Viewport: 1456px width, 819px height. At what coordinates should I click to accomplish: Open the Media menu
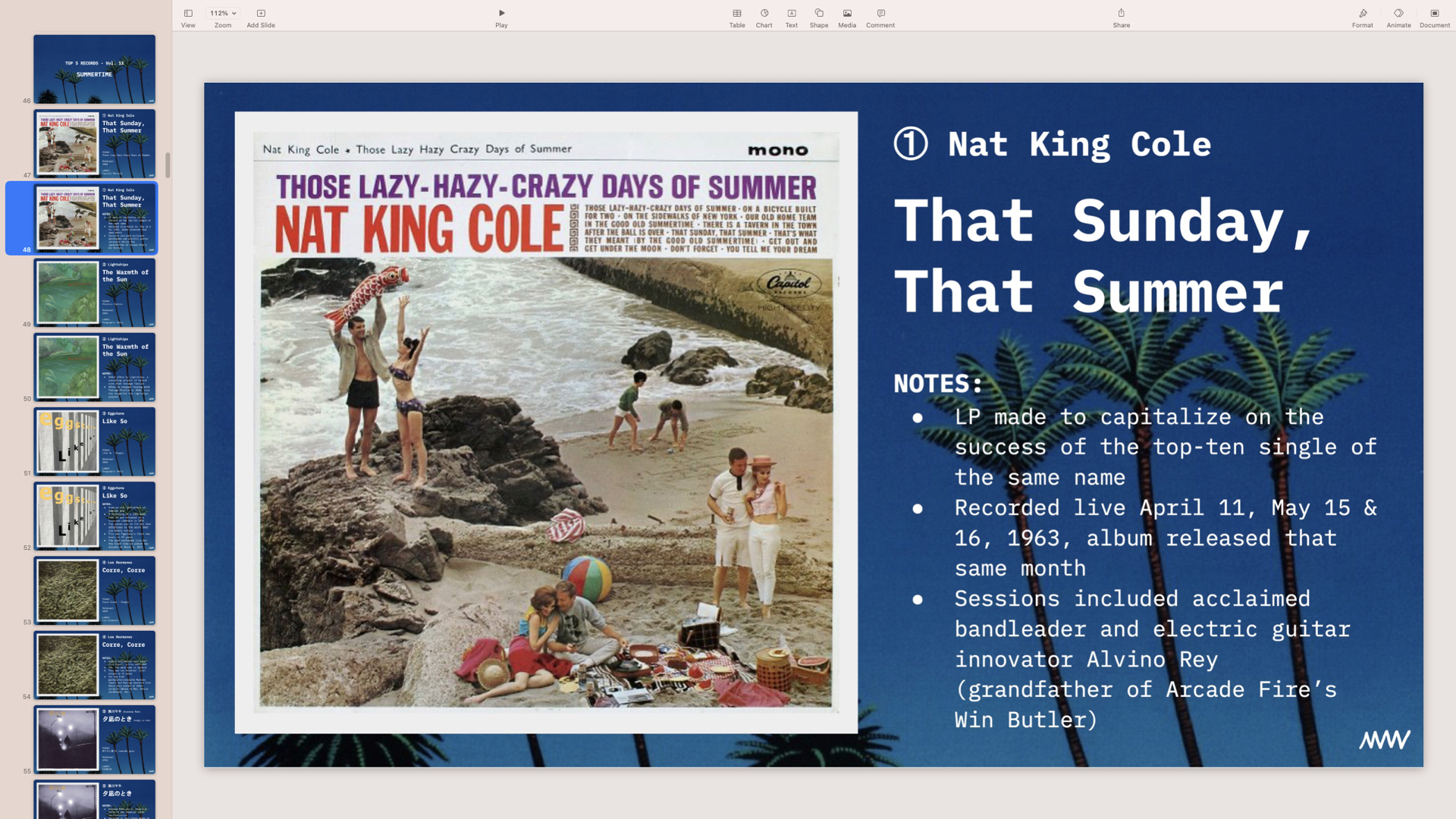[x=847, y=14]
